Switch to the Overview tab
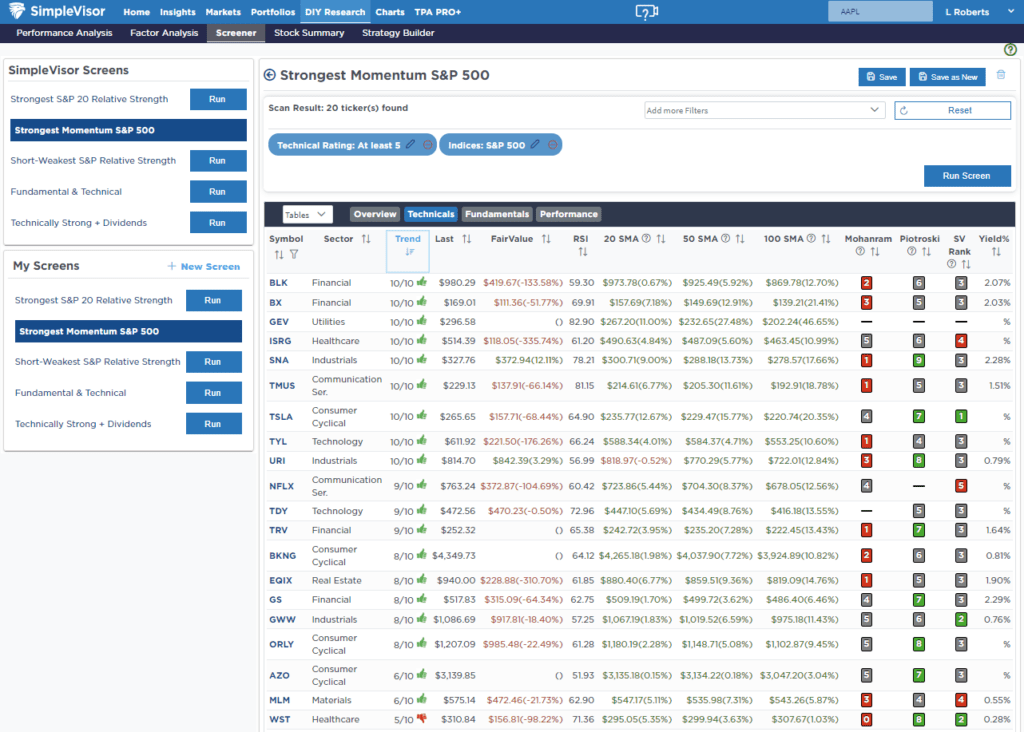 tap(375, 214)
